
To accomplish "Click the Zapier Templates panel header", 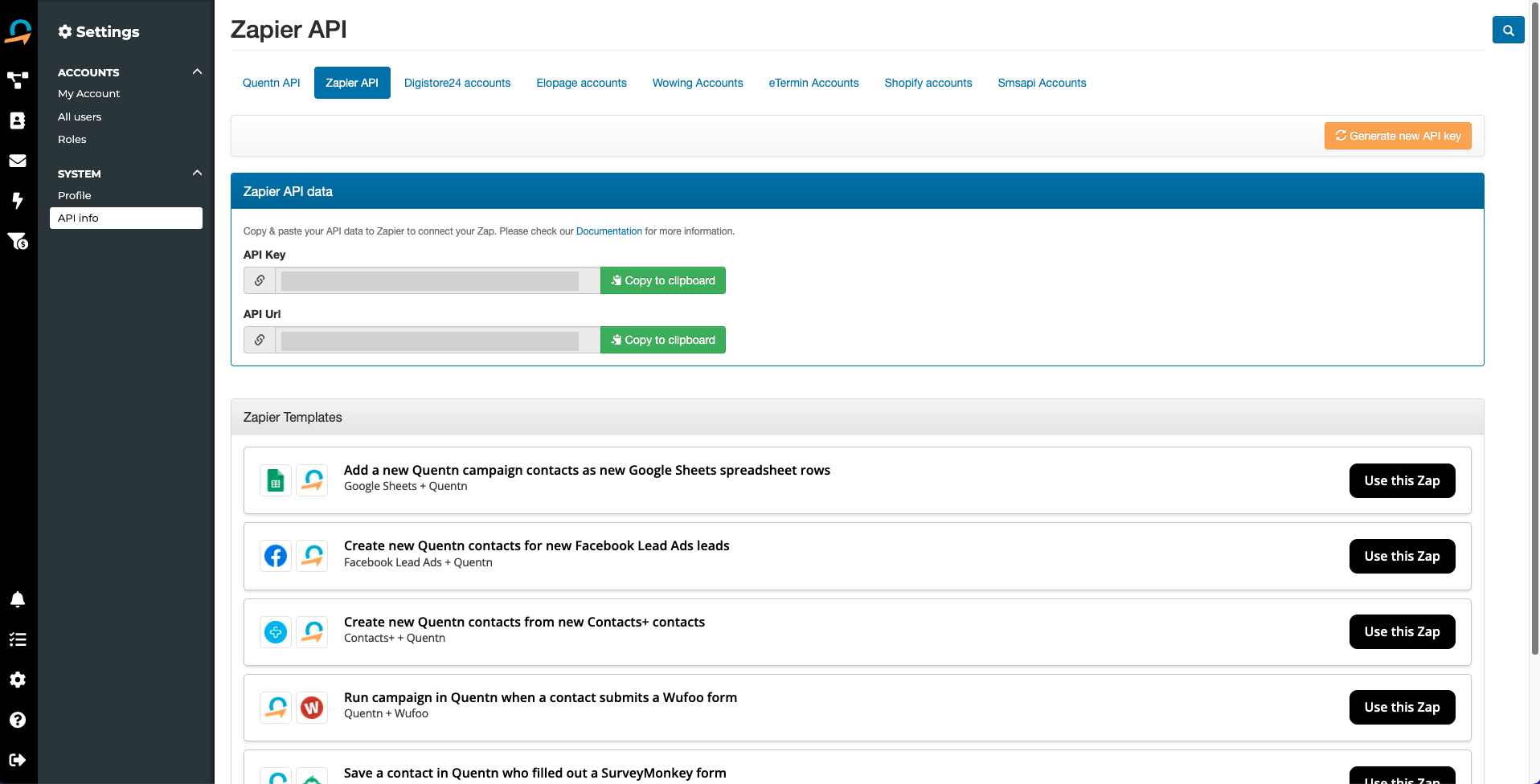I will pos(857,417).
